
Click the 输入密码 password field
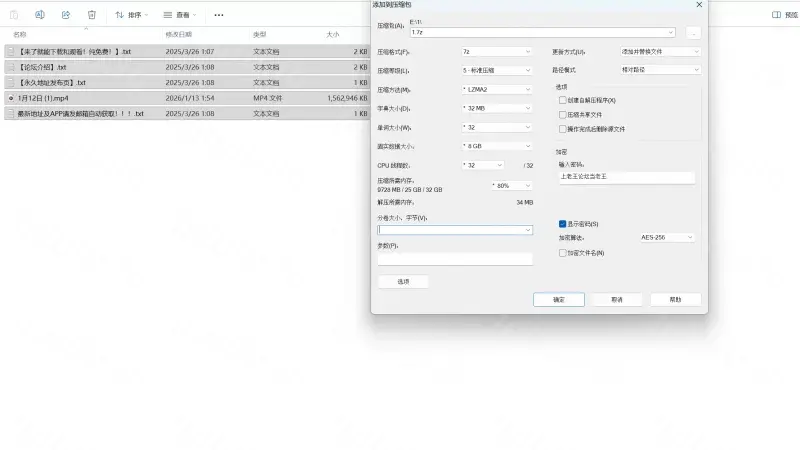coord(626,177)
